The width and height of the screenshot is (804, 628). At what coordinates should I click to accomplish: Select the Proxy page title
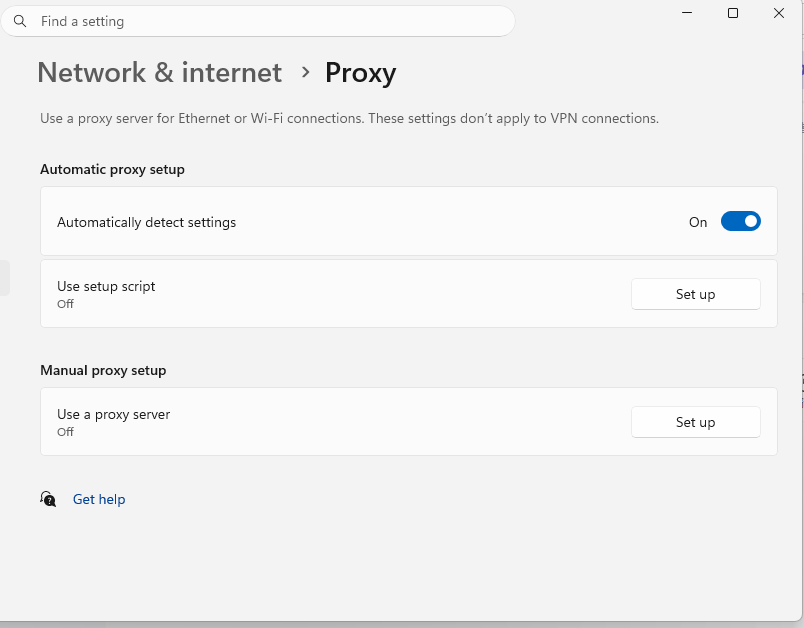[x=360, y=73]
